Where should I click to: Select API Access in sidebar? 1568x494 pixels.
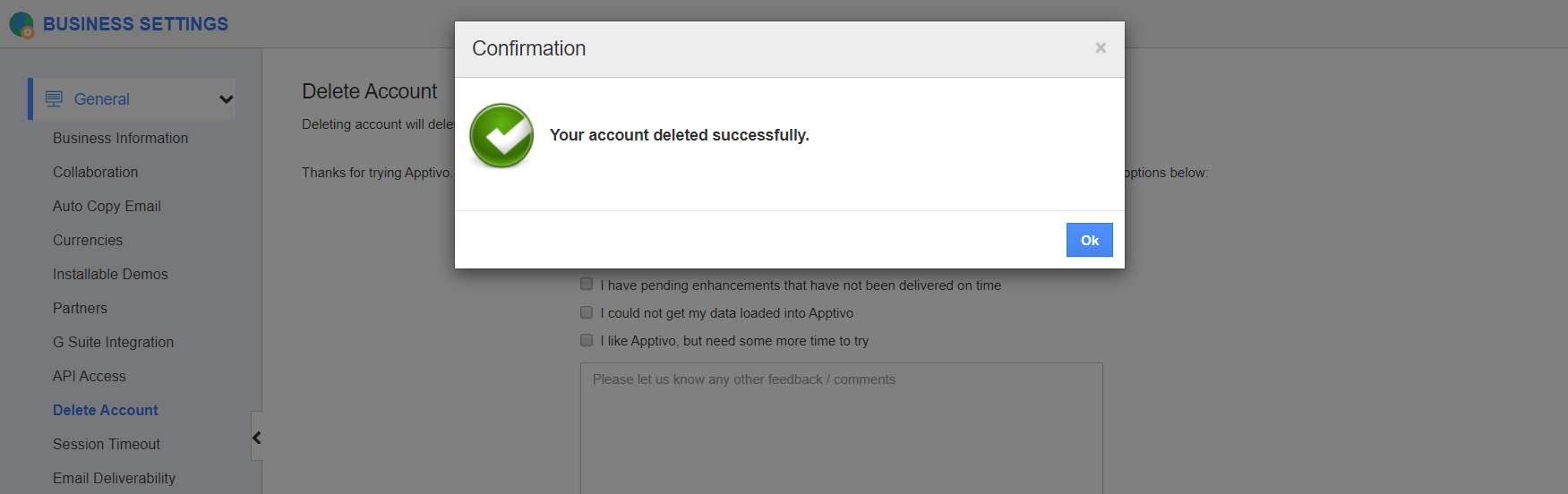tap(90, 376)
